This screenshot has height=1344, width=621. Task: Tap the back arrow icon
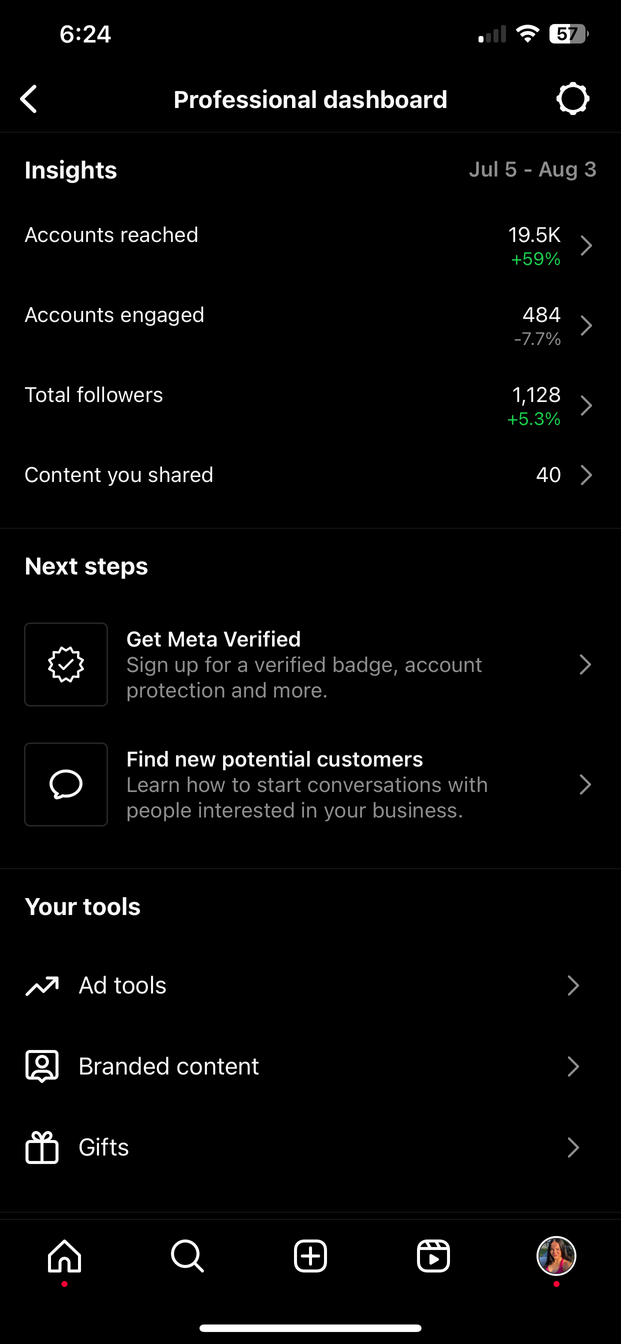click(29, 99)
